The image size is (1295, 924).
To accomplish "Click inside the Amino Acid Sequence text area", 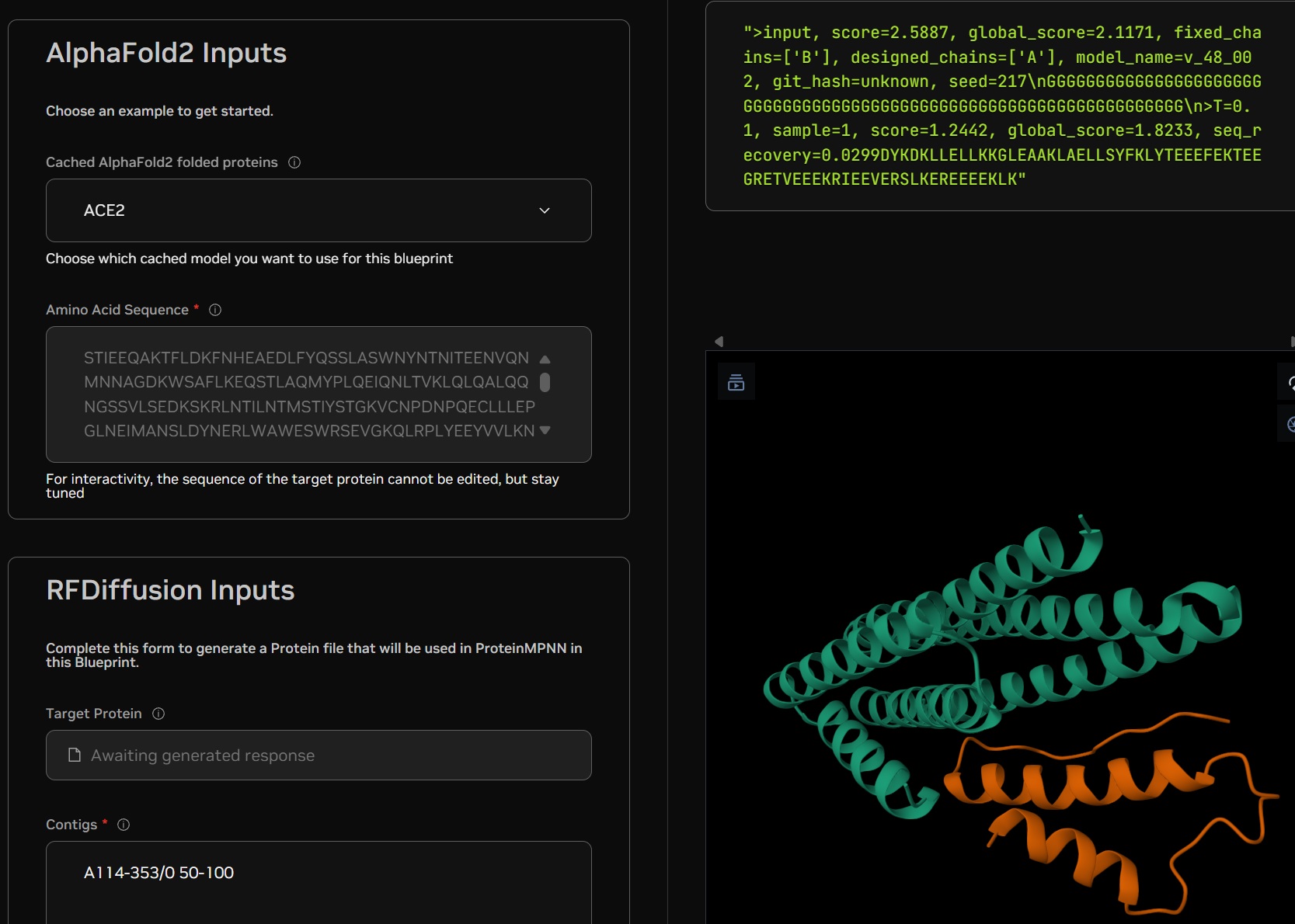I will (x=307, y=394).
